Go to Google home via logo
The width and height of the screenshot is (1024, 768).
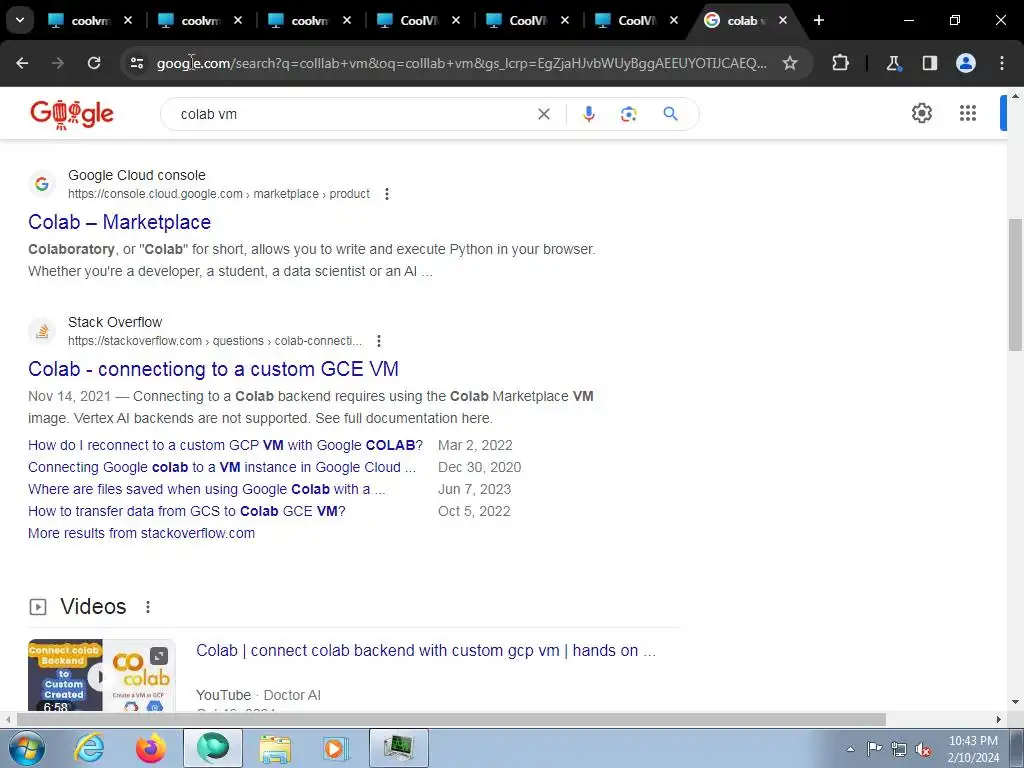point(72,114)
